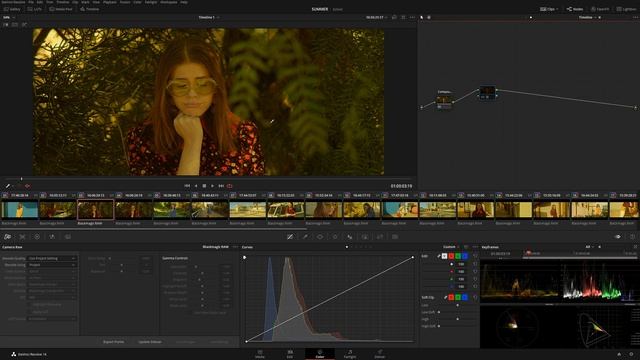This screenshot has width=640, height=360.
Task: Open the Timeline 1 selector dropdown
Action: point(209,18)
